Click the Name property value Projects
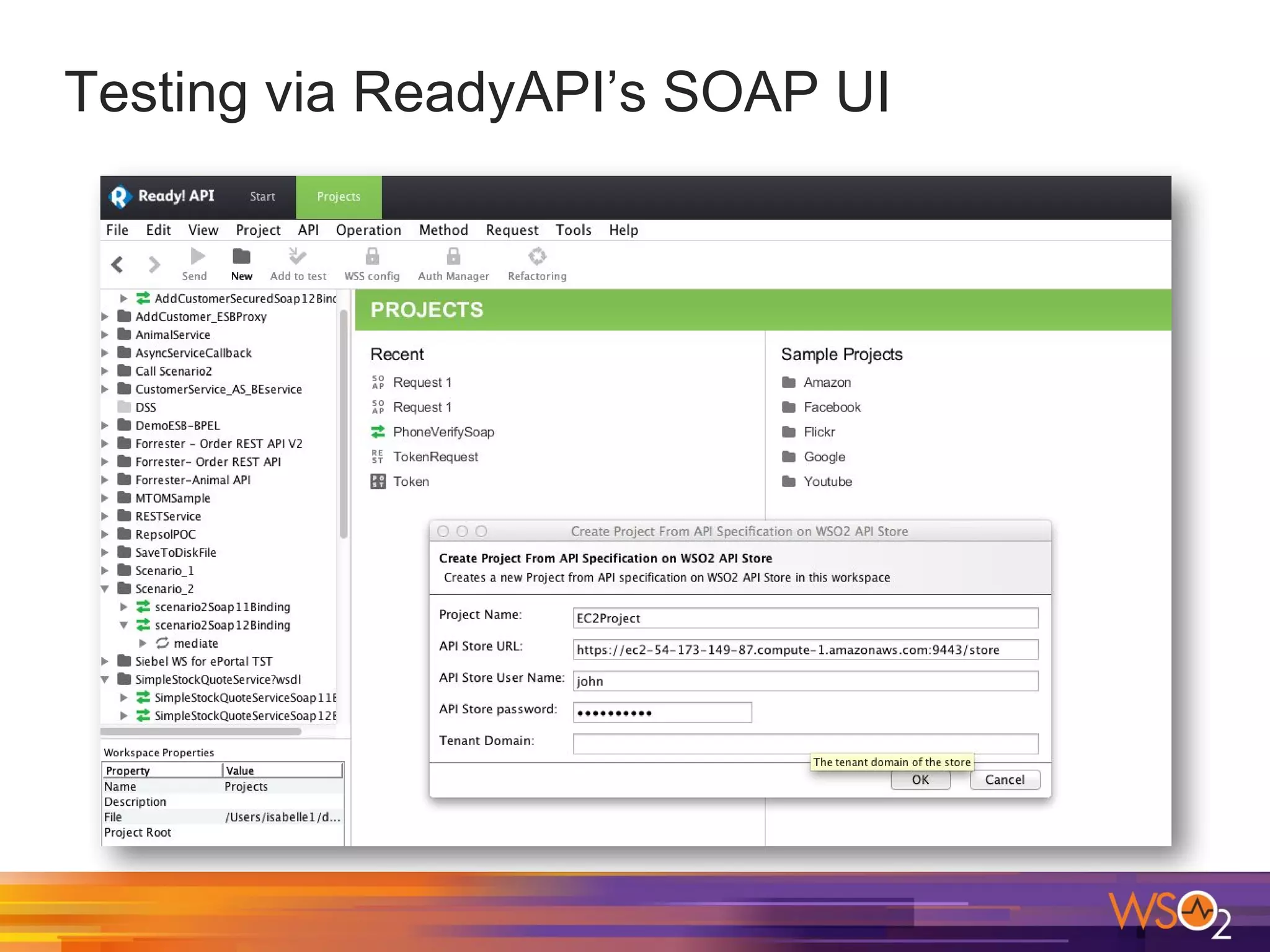This screenshot has width=1270, height=952. point(246,787)
